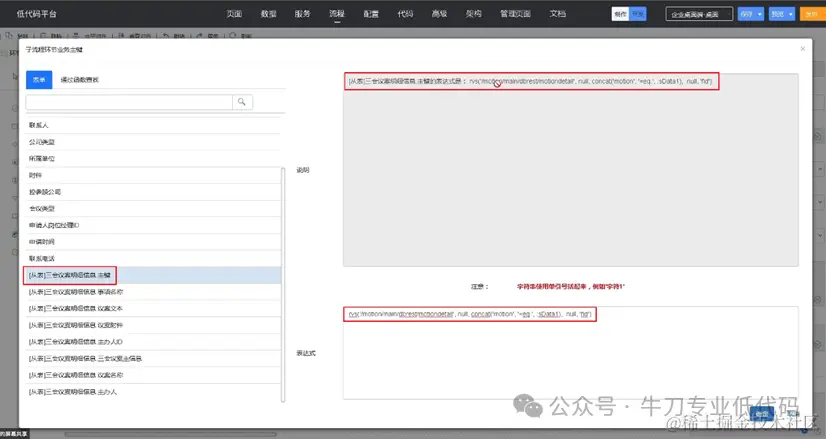Viewport: 826px width, 439px height.
Task: Click into the 表达式 expression text box
Action: click(x=571, y=353)
